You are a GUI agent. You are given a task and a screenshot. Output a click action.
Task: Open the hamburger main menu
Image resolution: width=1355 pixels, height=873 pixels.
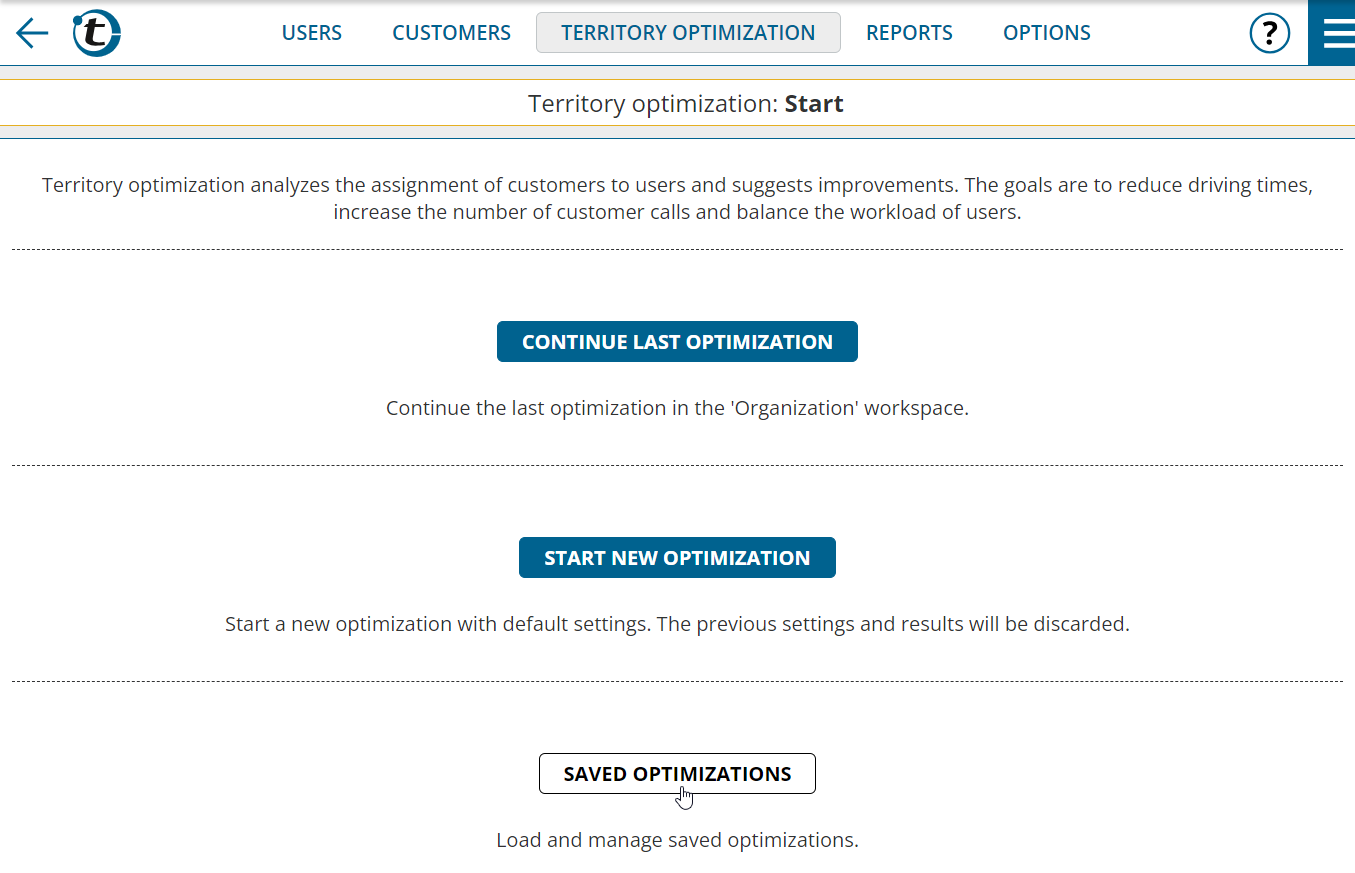[x=1331, y=33]
